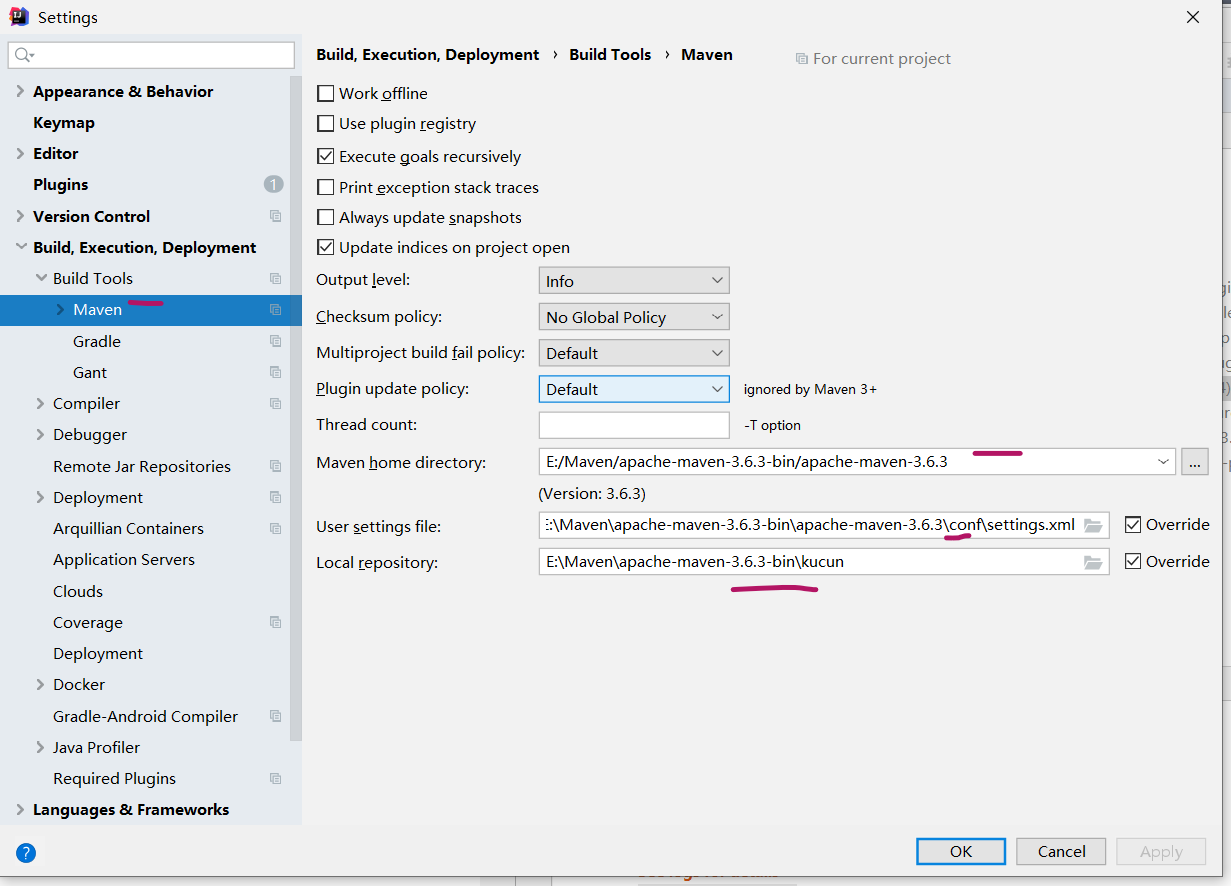
Task: Click Cancel button
Action: pos(1061,851)
